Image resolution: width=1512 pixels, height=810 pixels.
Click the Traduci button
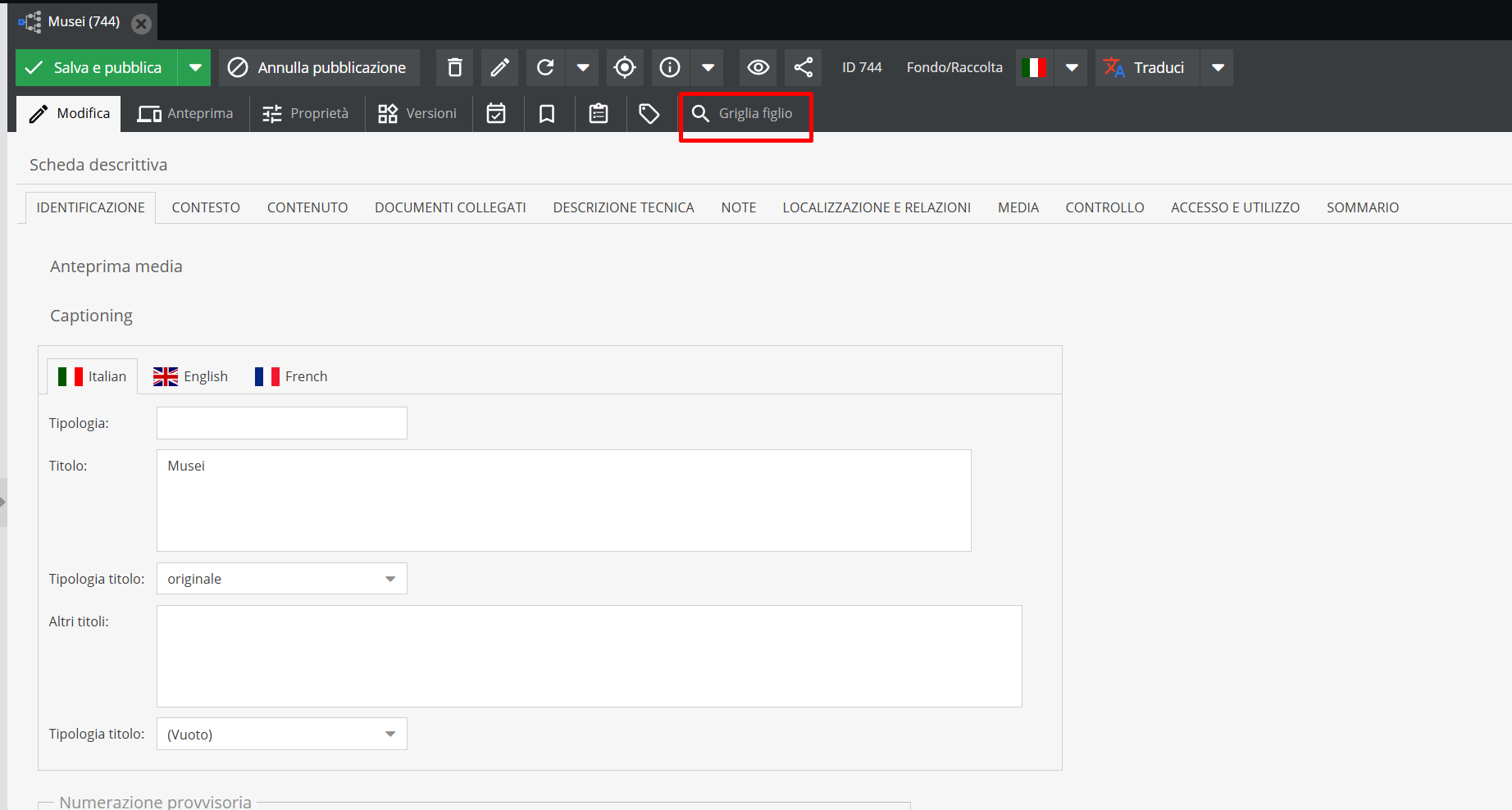click(x=1147, y=67)
